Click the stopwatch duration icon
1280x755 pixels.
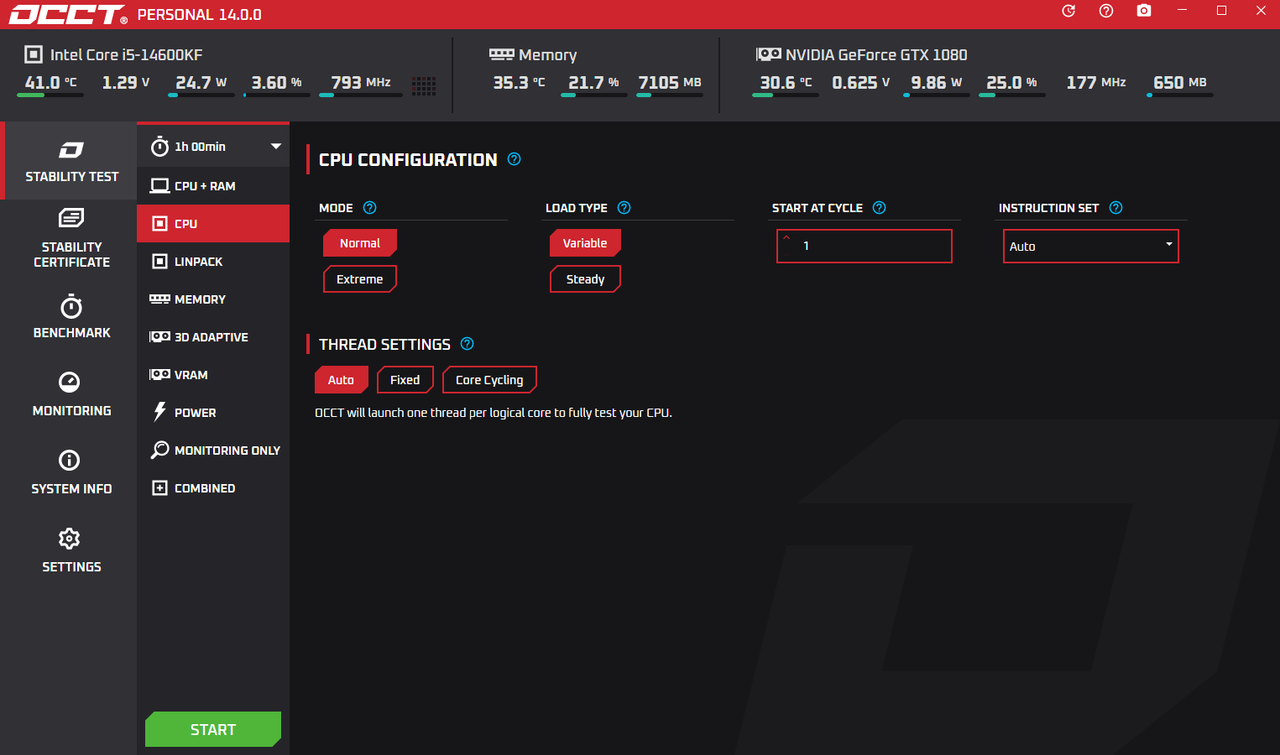(160, 146)
